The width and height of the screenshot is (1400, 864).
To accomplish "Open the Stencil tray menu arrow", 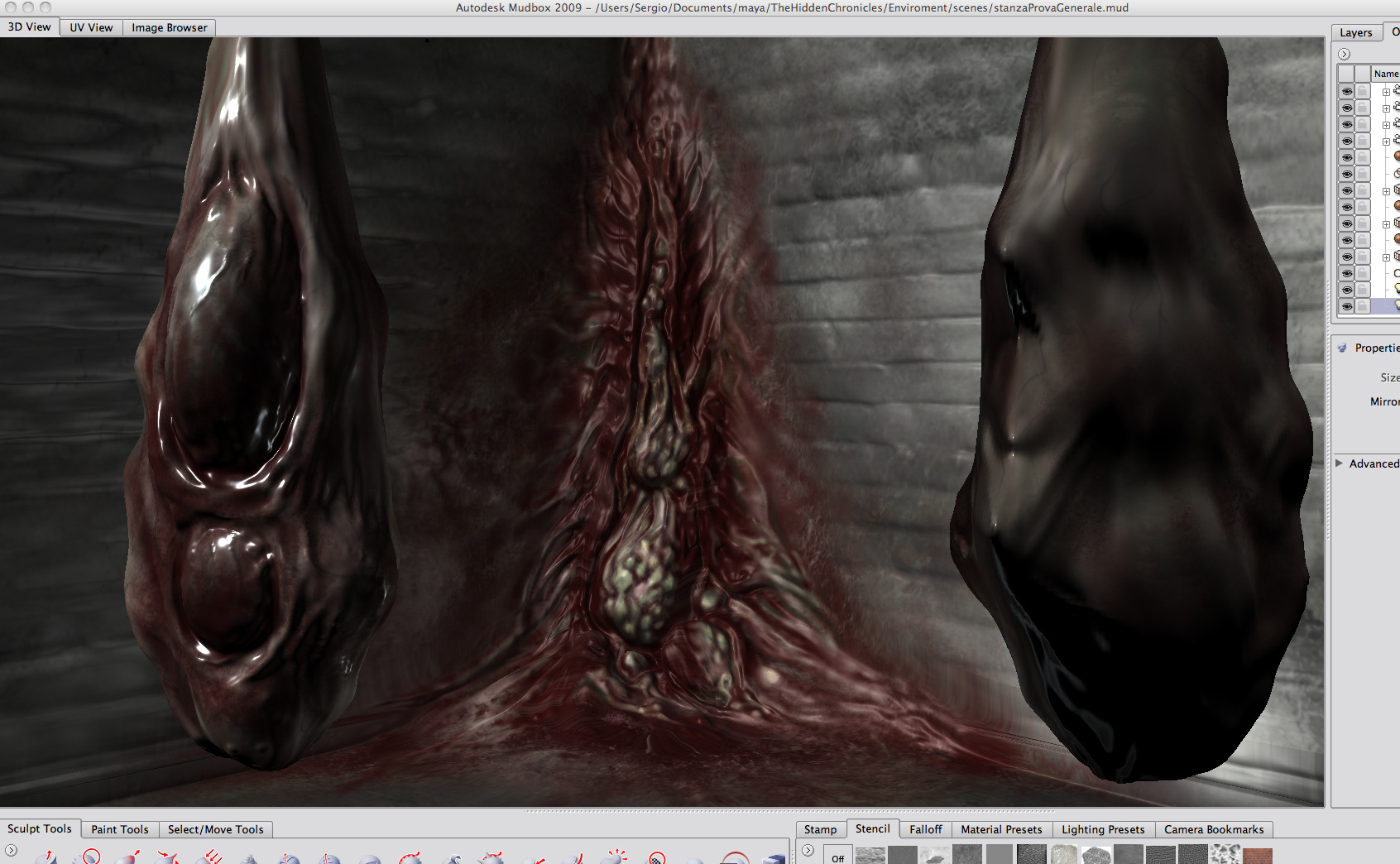I will [808, 850].
